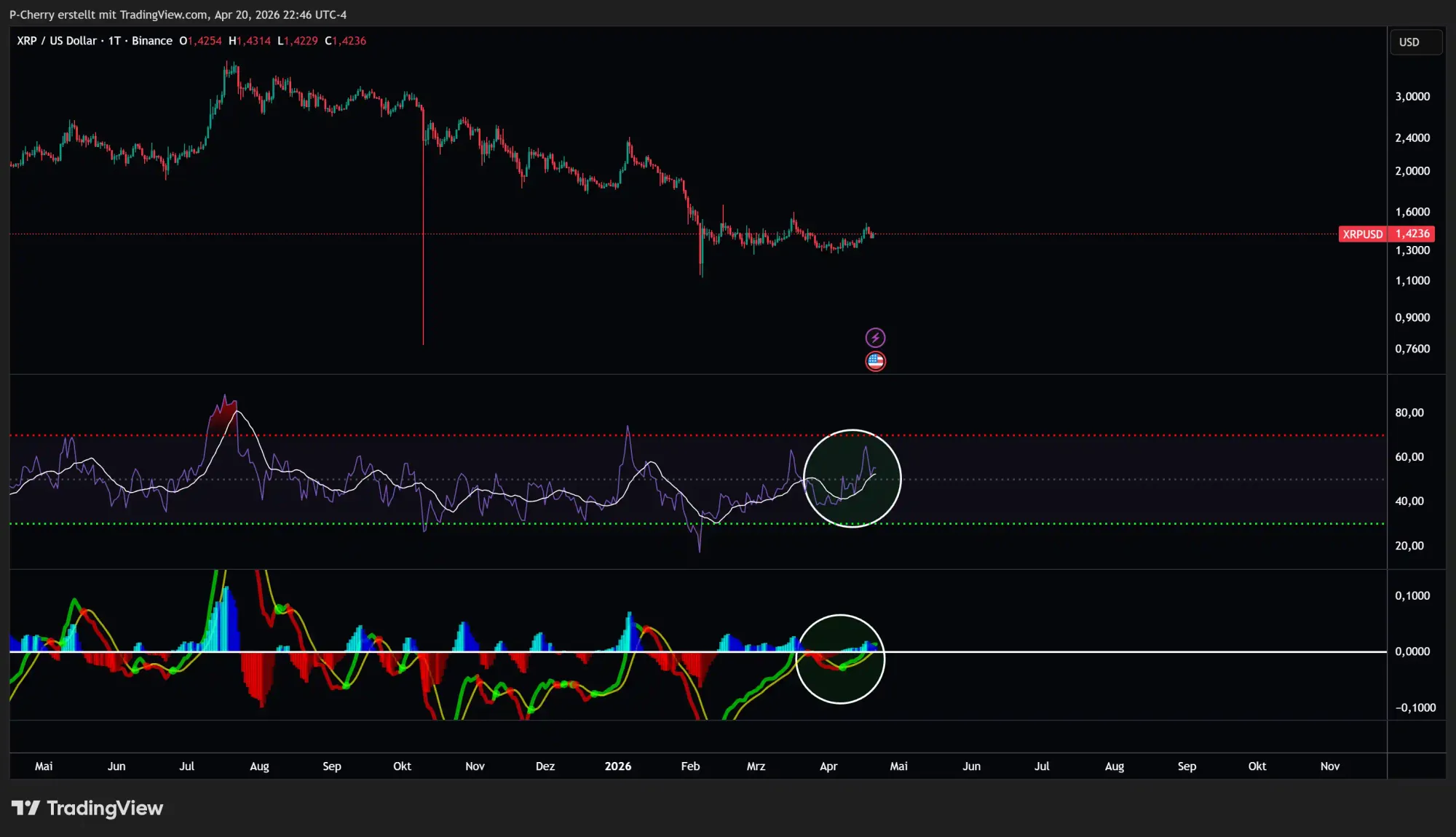
Task: Click the O1,4254 open value in header
Action: tap(199, 41)
